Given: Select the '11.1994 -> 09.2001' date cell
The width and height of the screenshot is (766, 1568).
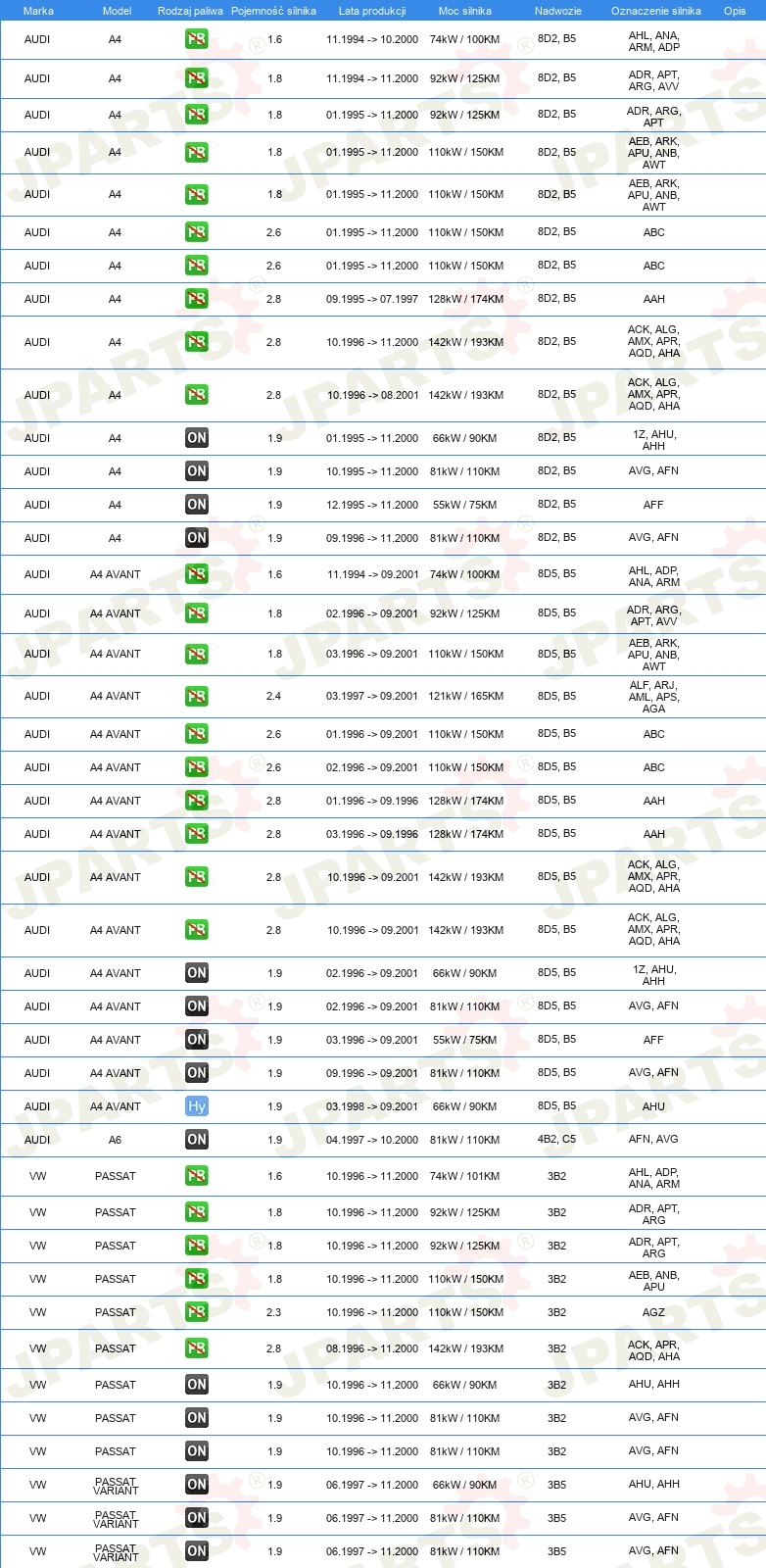Looking at the screenshot, I should click(372, 574).
